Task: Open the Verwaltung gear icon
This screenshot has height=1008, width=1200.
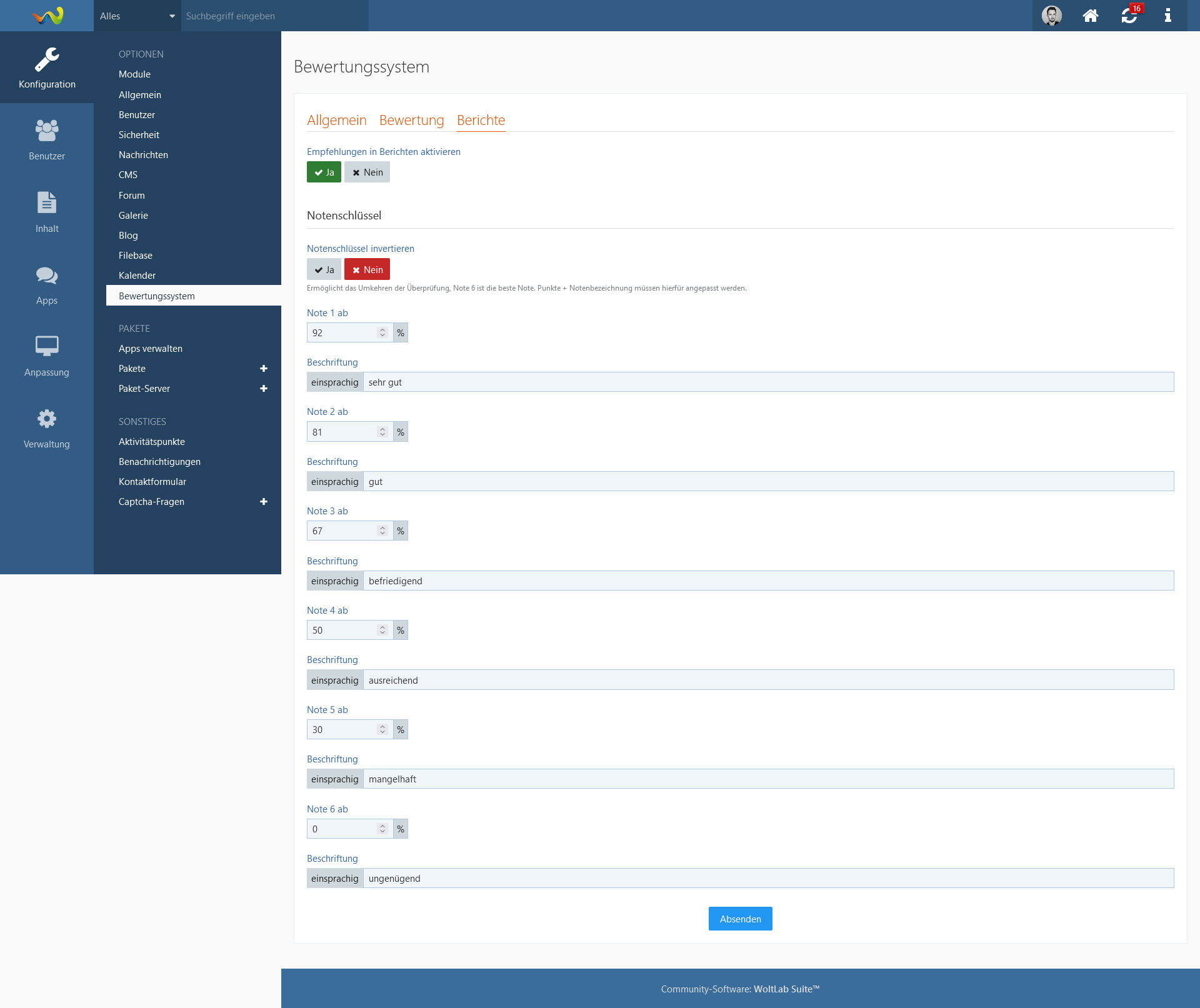Action: (x=47, y=419)
